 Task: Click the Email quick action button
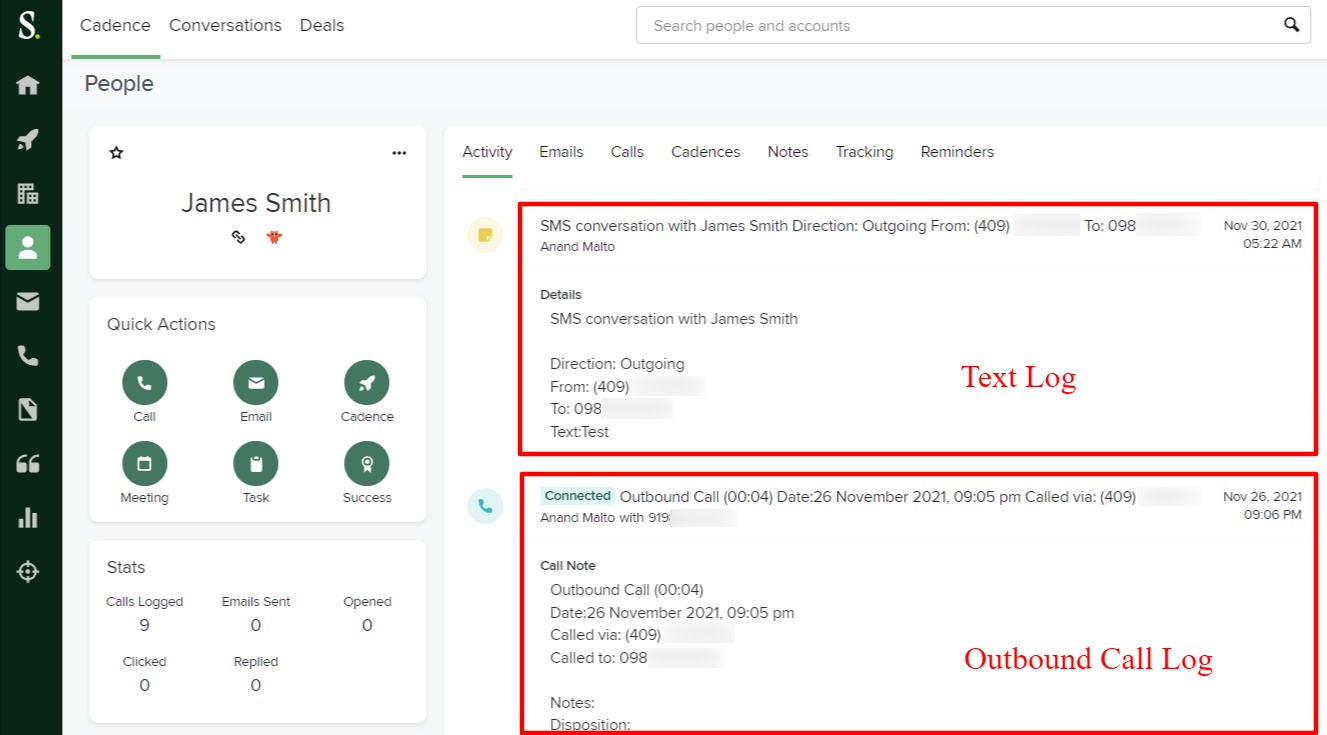(x=256, y=383)
